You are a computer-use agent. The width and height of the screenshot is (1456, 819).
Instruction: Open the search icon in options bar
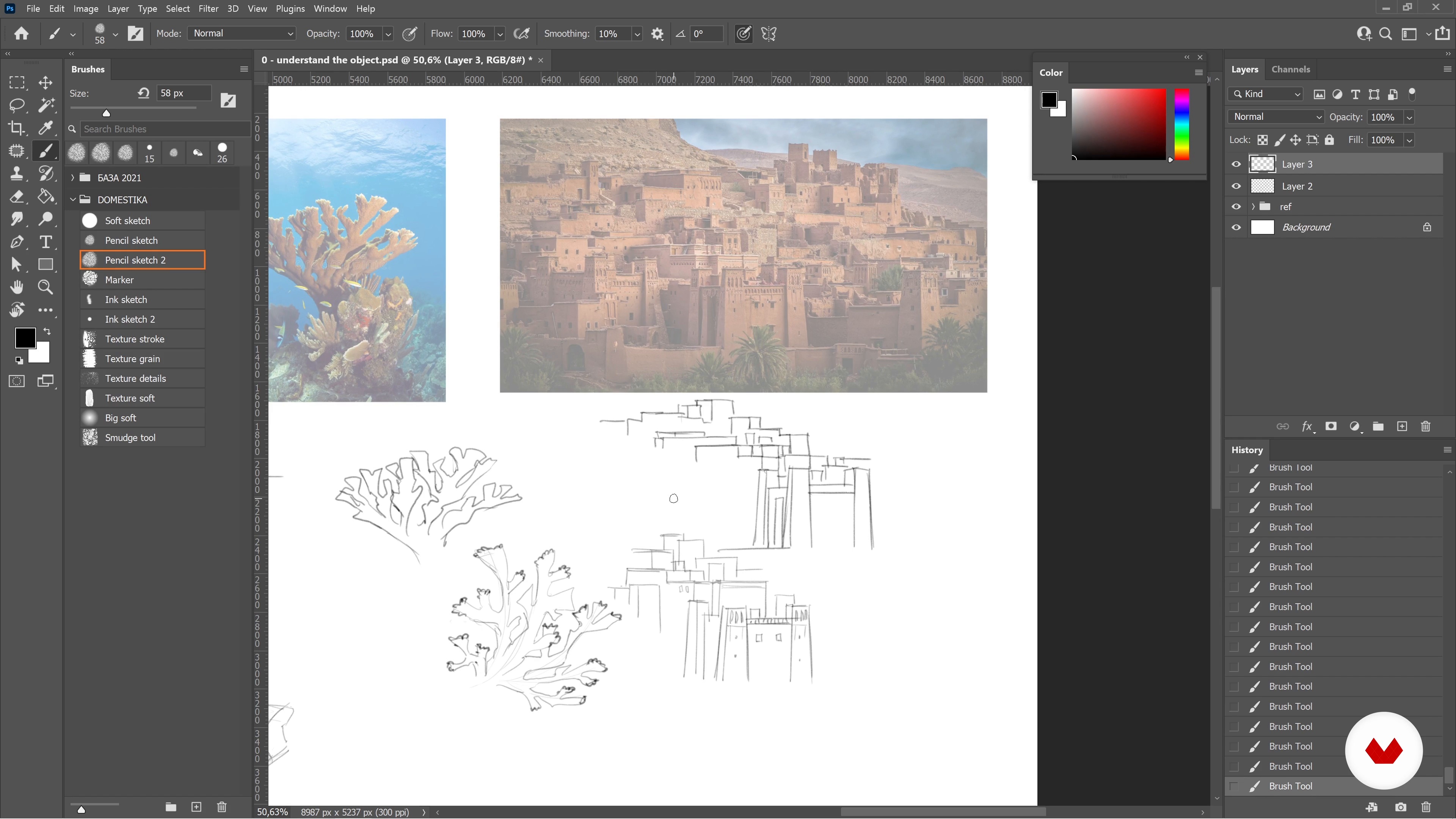[1385, 34]
